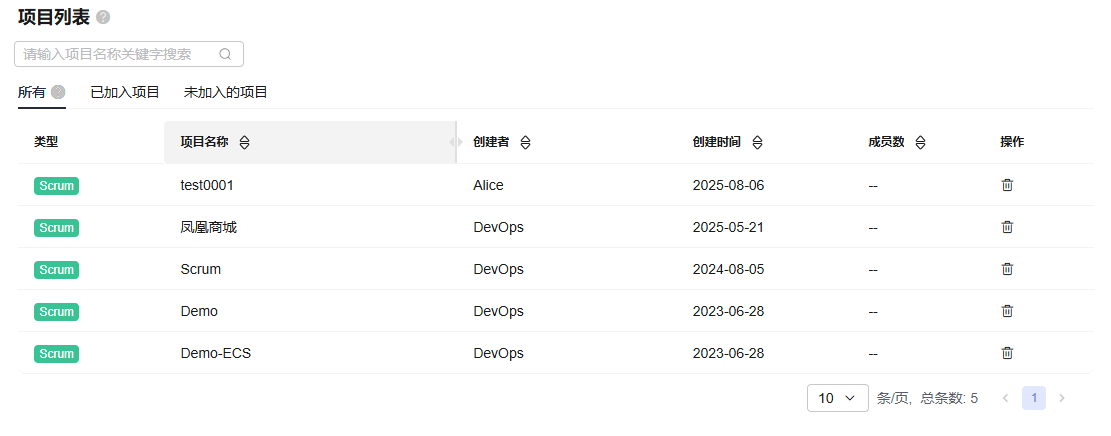Sort projects by 项目名称 column
This screenshot has height=436, width=1111.
click(245, 142)
